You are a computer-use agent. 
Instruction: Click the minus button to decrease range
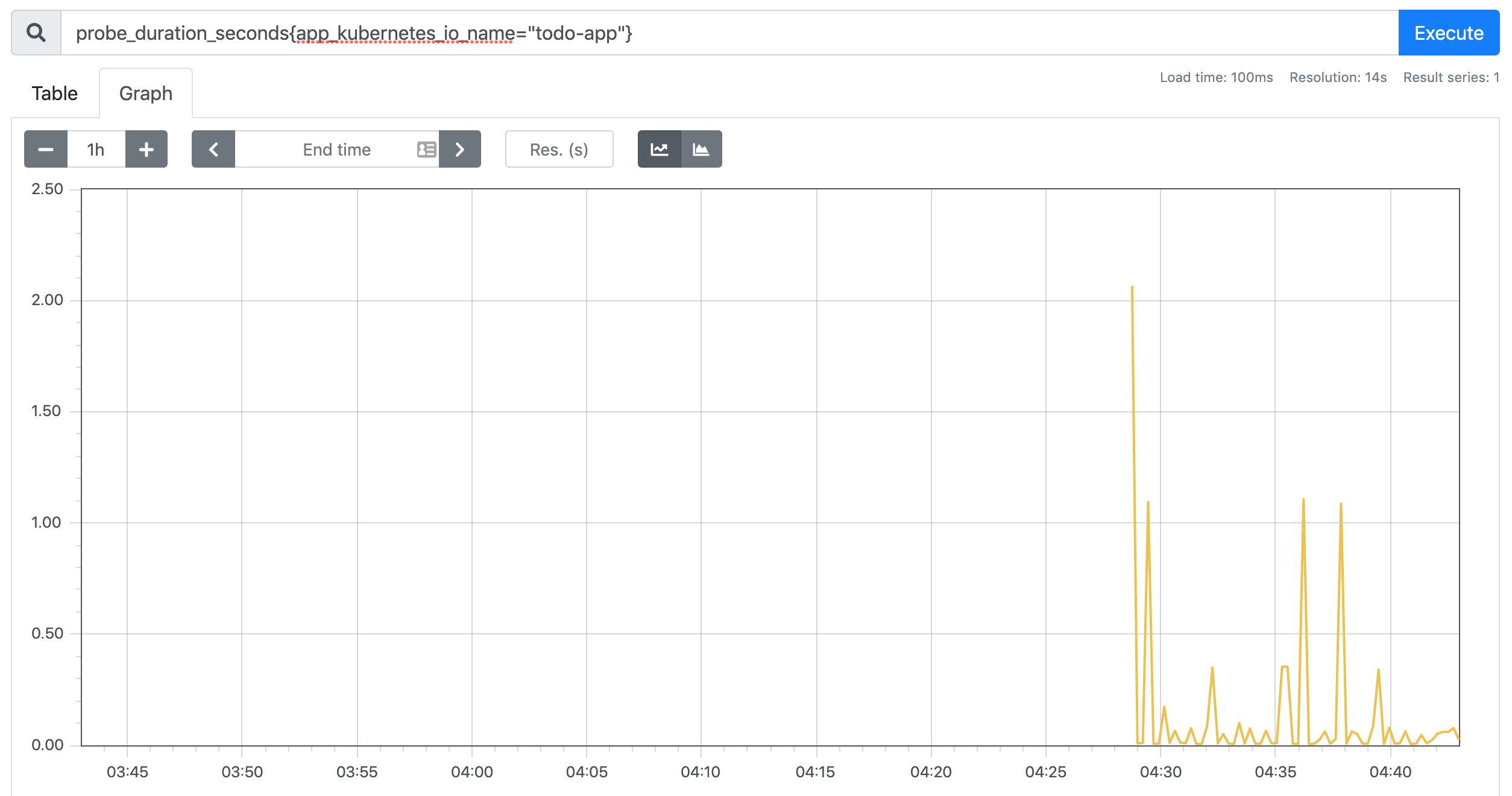(45, 150)
